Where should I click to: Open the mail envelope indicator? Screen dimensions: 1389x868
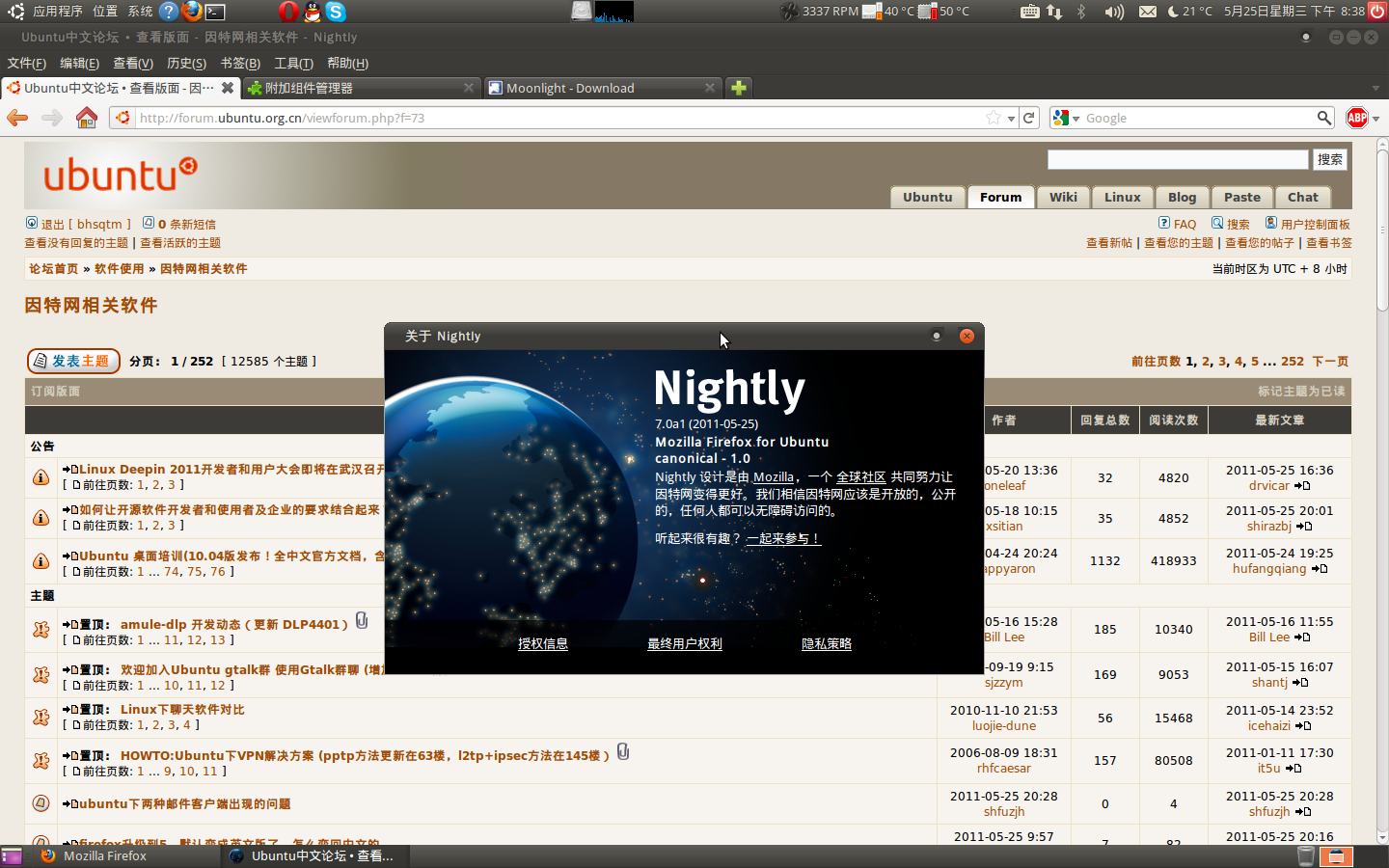click(x=1147, y=12)
